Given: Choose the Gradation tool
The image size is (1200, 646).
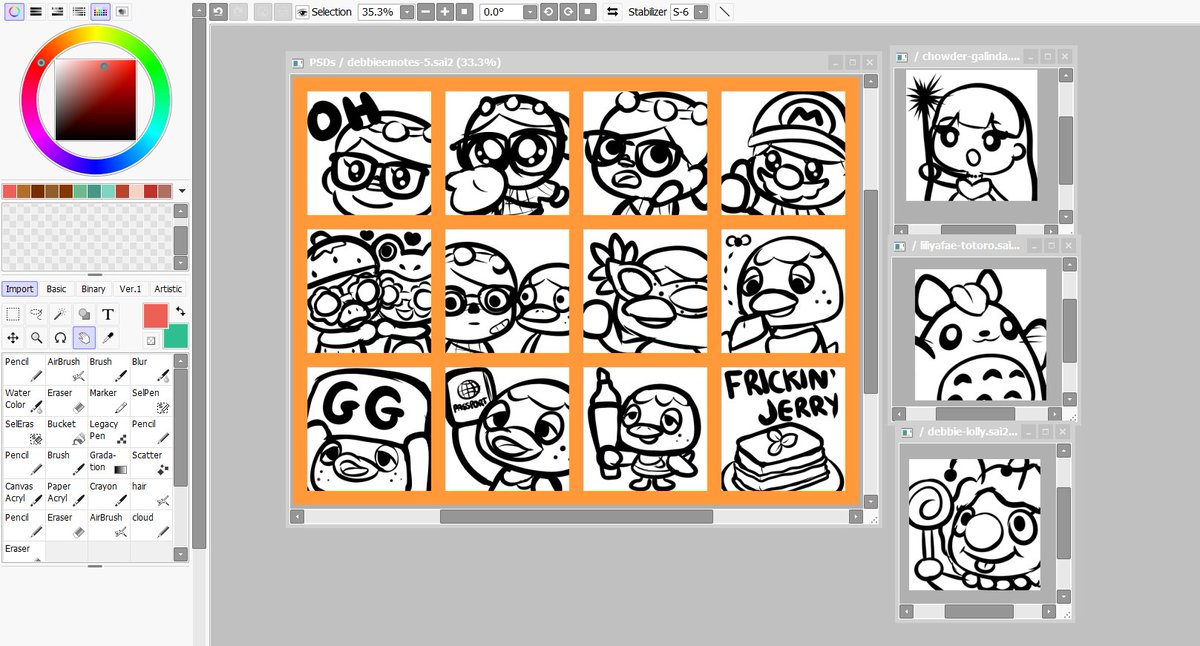Looking at the screenshot, I should click(109, 462).
